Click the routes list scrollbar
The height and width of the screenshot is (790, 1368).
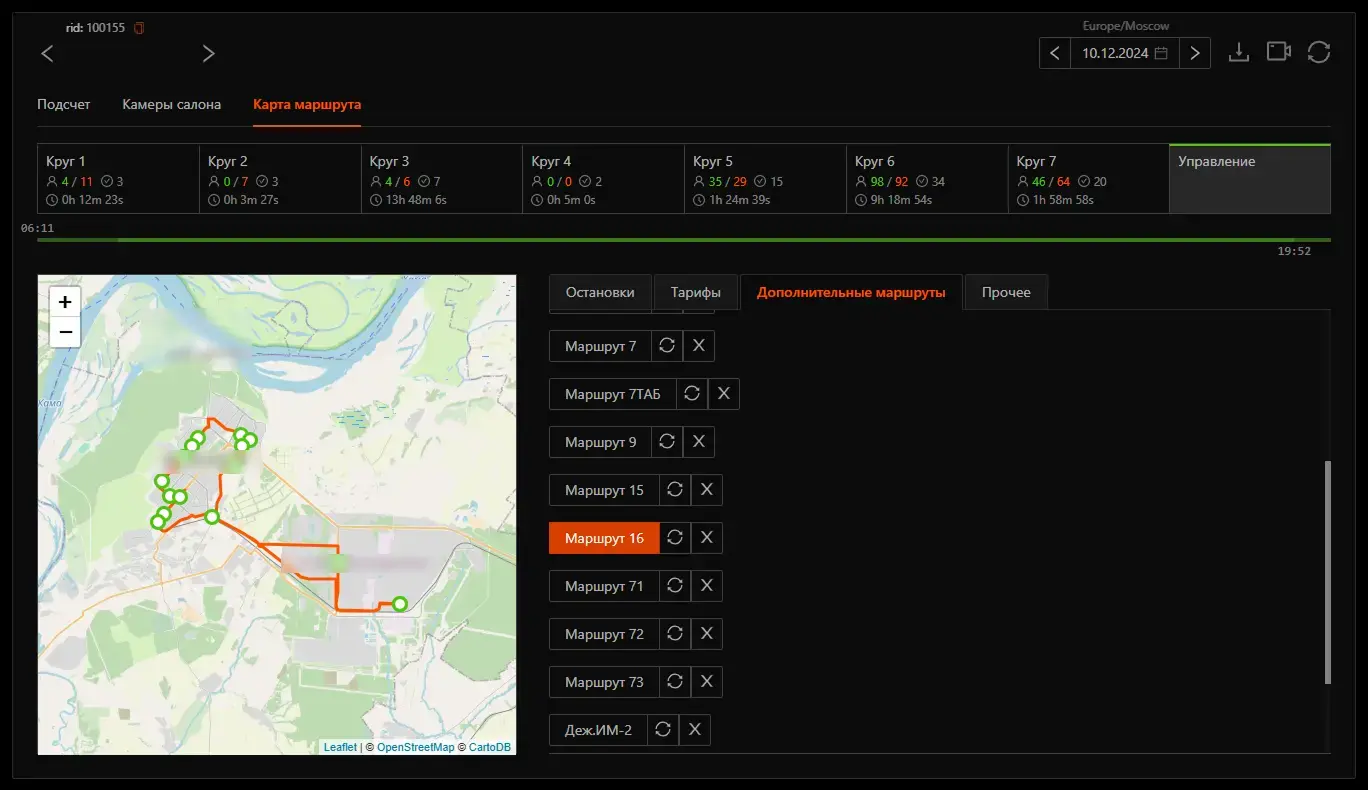pos(1327,572)
